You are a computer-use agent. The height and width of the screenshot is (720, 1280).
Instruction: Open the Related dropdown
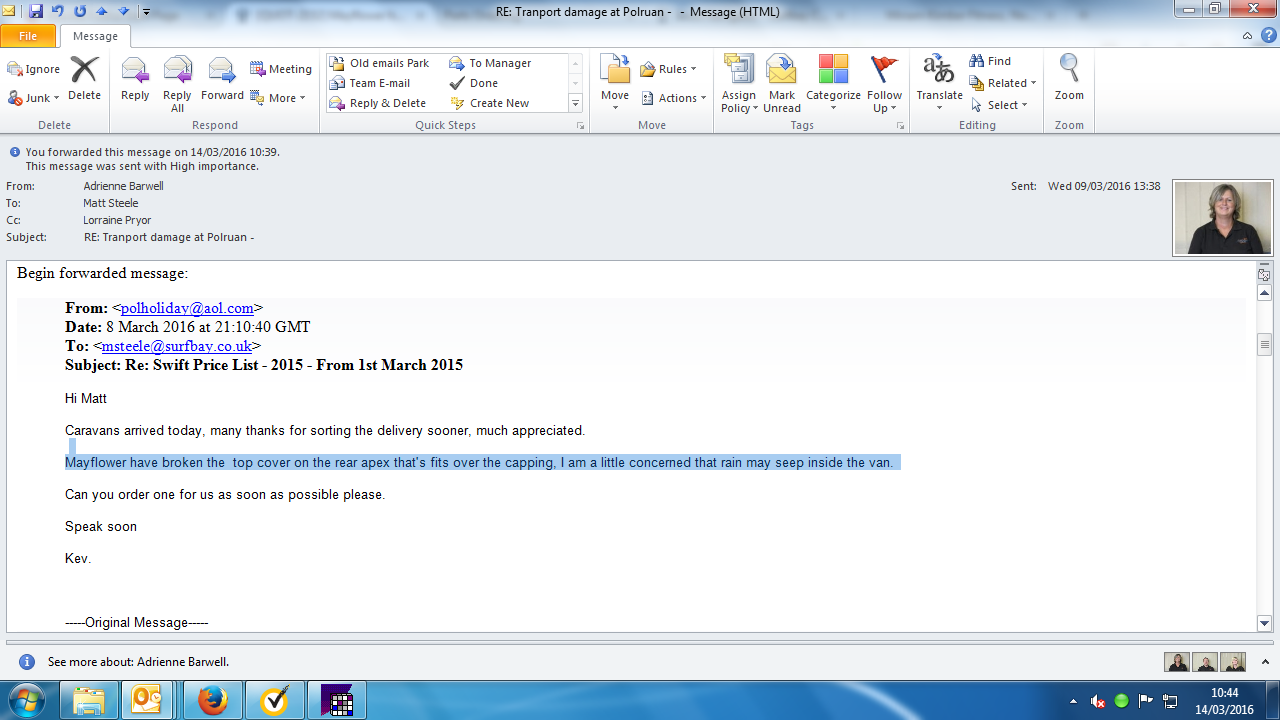[1003, 83]
